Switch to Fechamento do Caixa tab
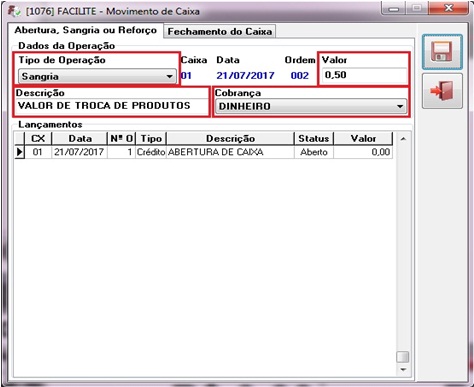This screenshot has width=474, height=387. tap(220, 31)
